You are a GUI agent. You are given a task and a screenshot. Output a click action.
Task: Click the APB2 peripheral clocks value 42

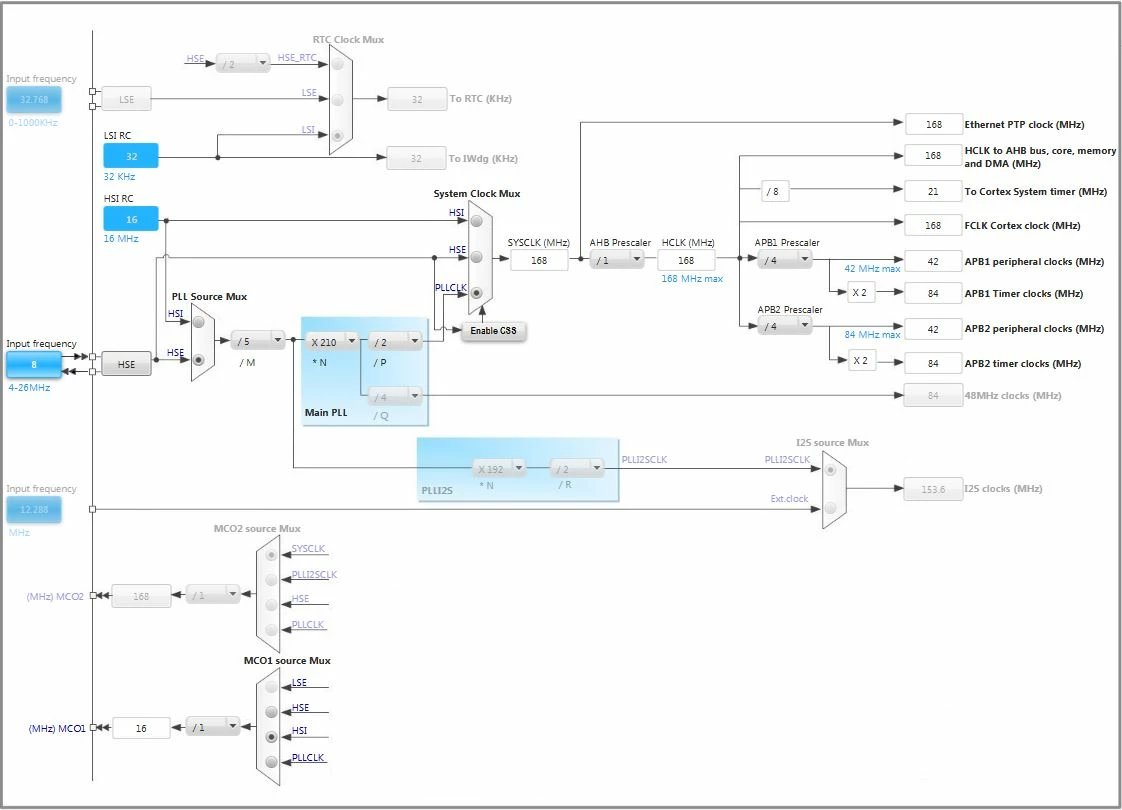934,329
